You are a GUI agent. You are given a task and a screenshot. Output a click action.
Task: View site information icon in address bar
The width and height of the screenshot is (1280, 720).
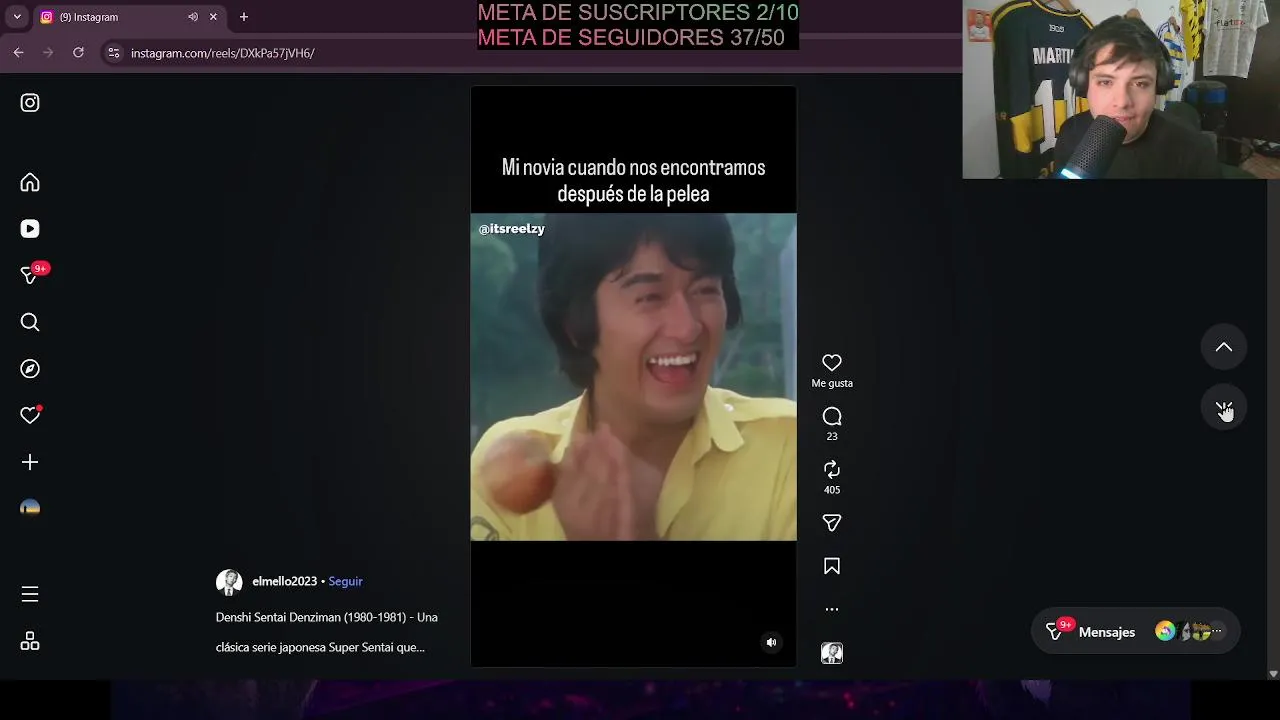coord(114,53)
